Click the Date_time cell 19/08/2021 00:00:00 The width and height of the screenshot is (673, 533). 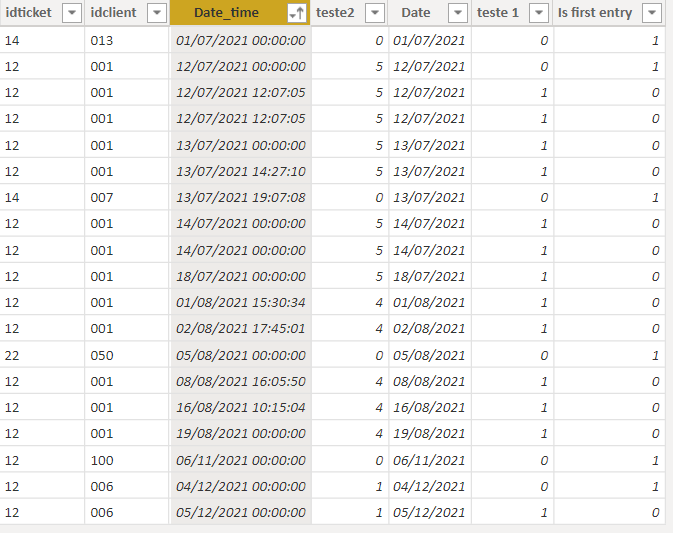click(241, 433)
